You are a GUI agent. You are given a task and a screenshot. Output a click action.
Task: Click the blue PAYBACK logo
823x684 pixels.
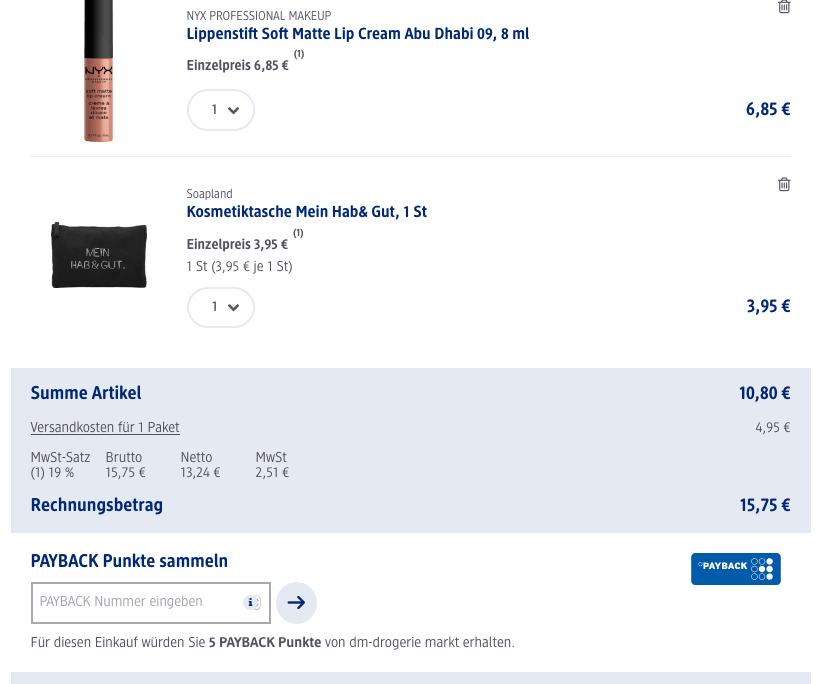click(735, 568)
